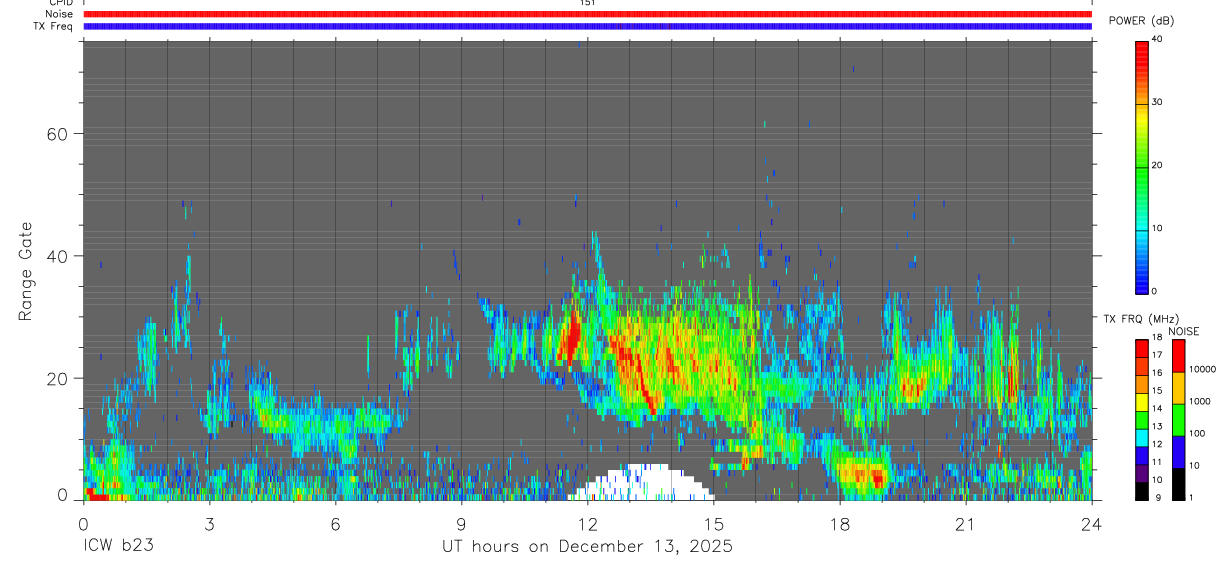The image size is (1228, 567).
Task: Select the 'TX Freq' row label
Action: point(53,26)
